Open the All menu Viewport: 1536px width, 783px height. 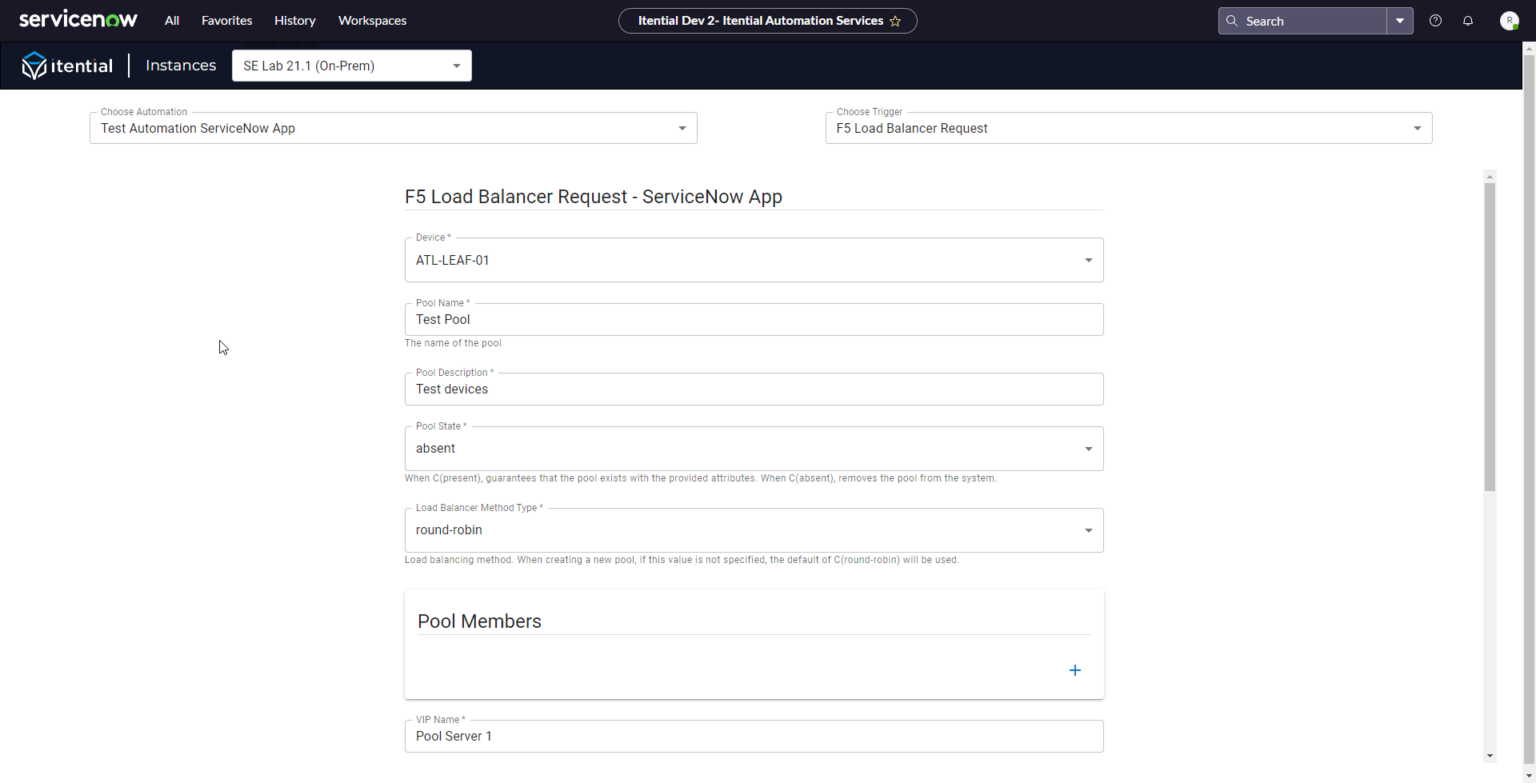(171, 20)
